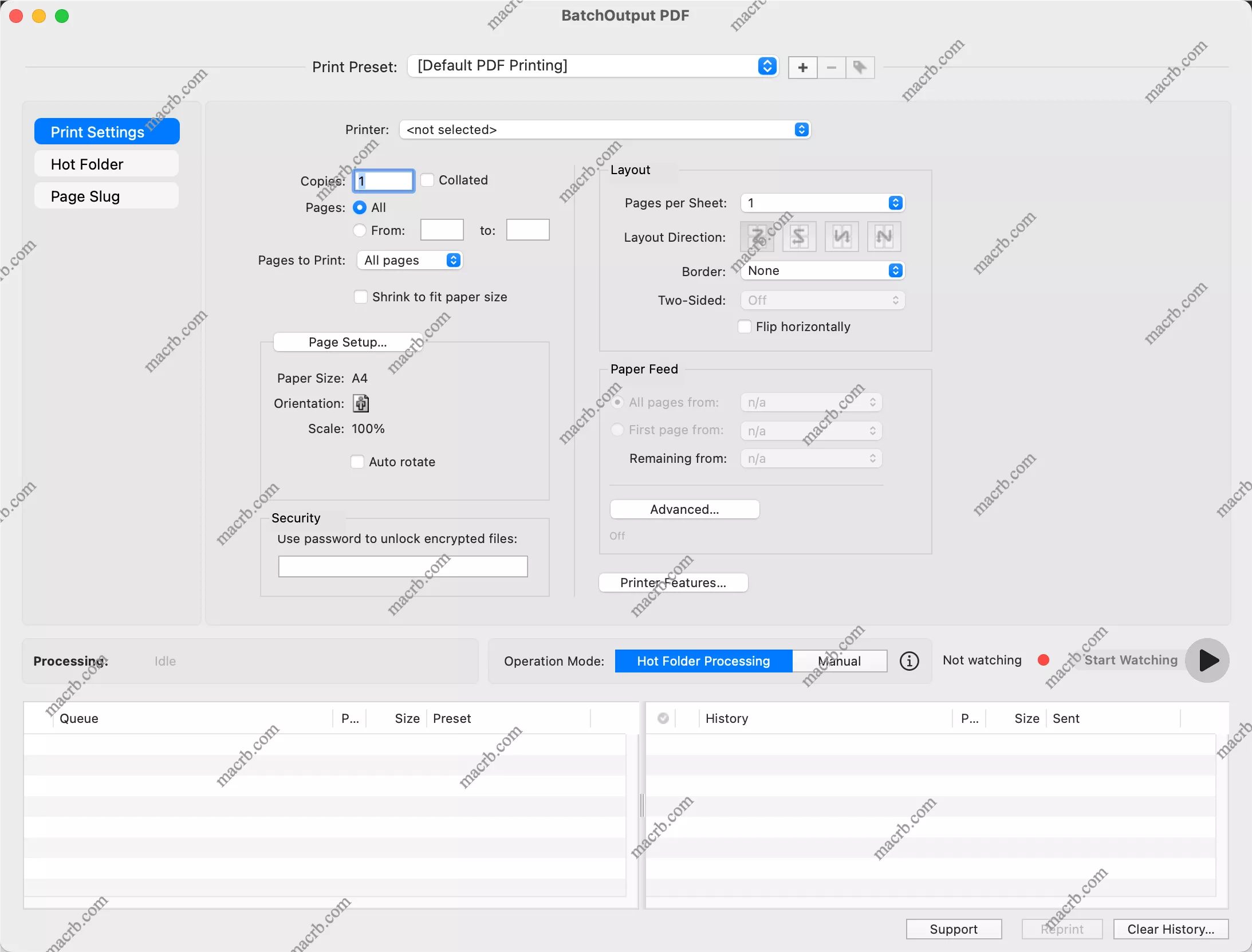
Task: Click the preset tag icon button
Action: tap(860, 68)
